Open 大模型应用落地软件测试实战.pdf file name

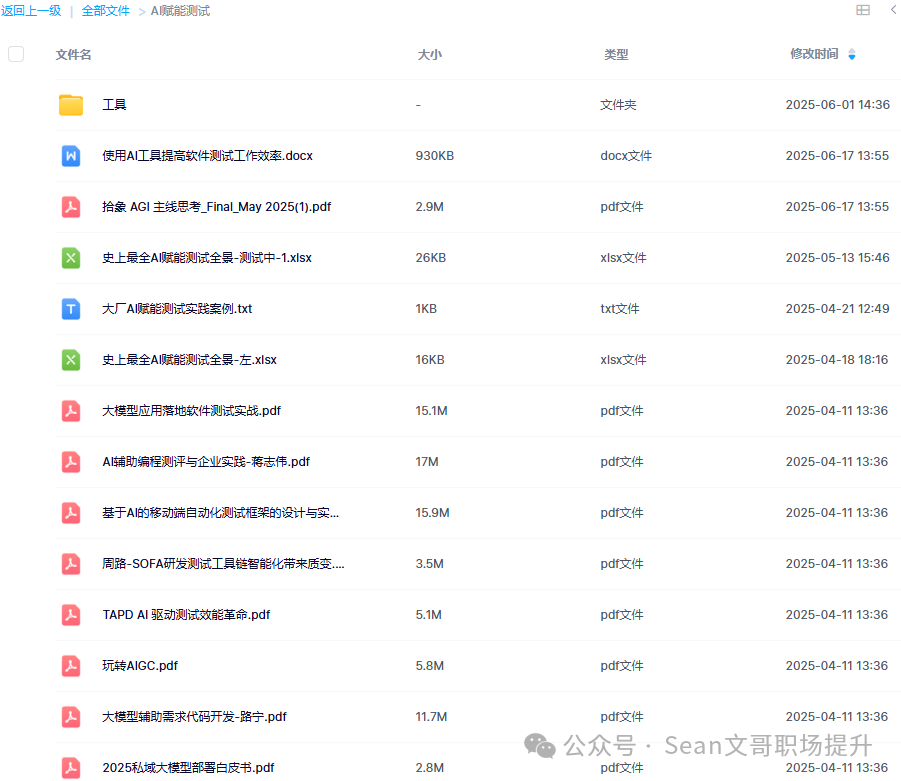pos(191,411)
